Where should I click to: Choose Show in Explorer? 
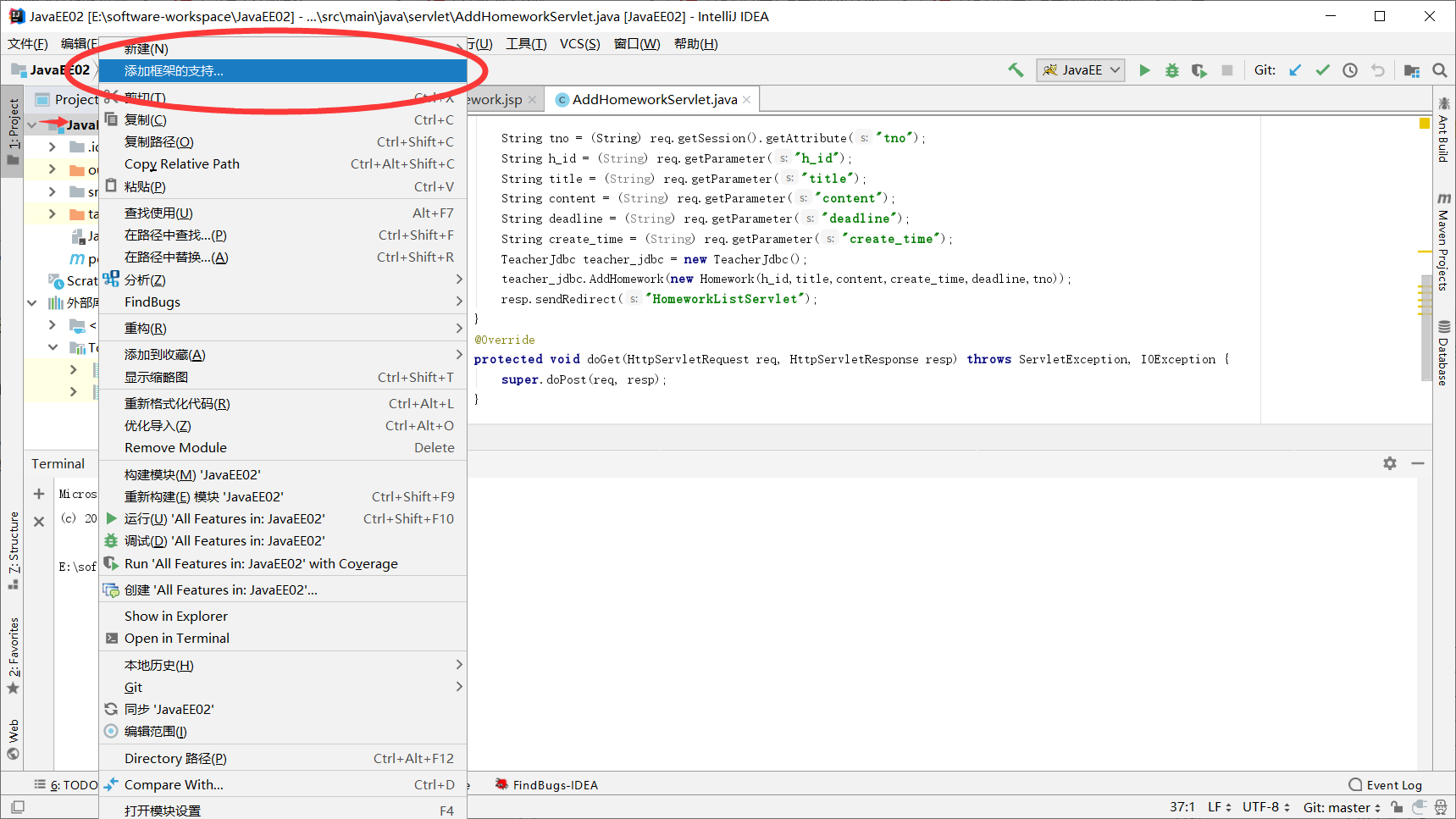[x=283, y=616]
